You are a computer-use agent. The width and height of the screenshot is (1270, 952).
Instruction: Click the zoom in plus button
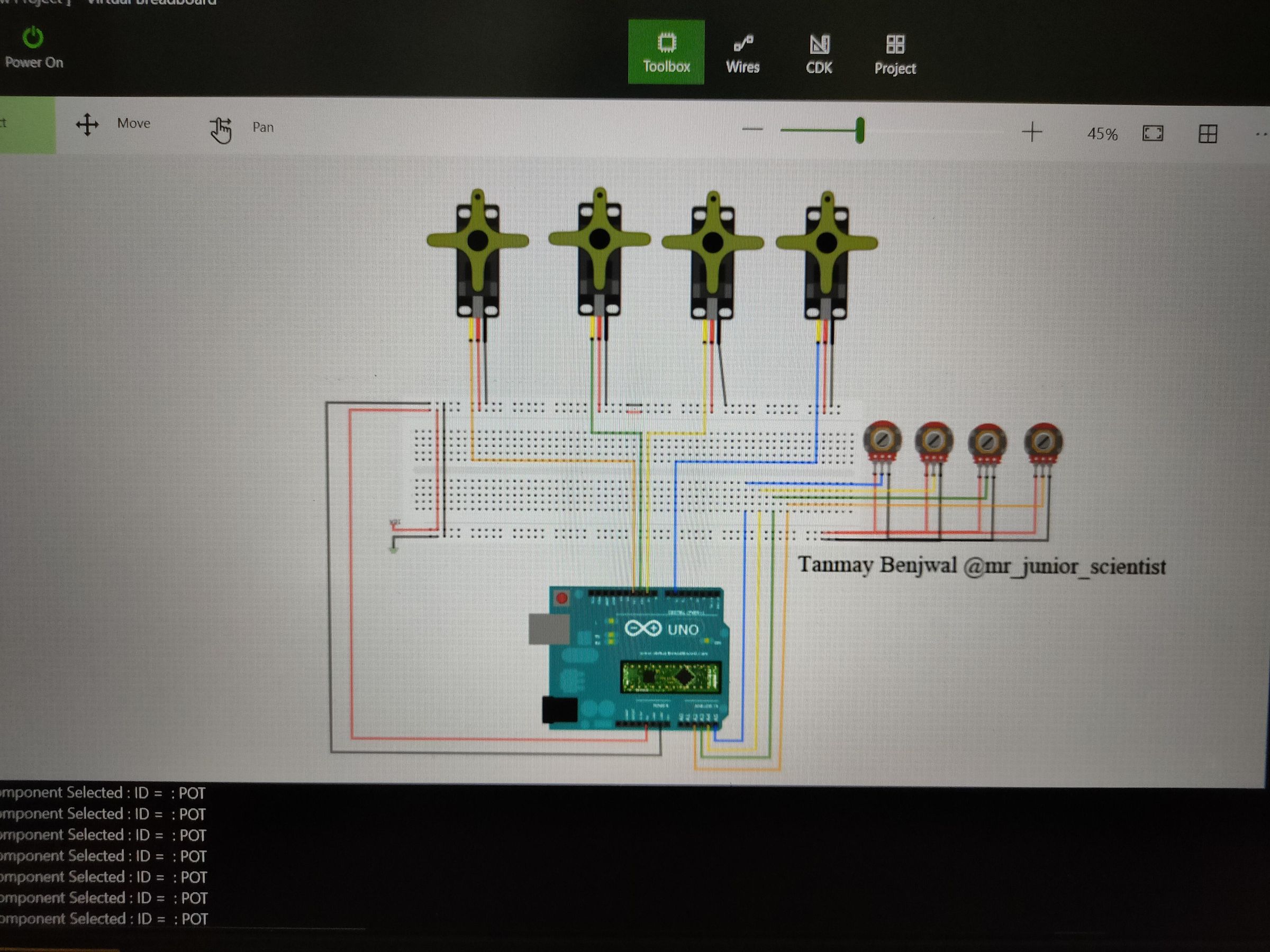tap(1031, 132)
